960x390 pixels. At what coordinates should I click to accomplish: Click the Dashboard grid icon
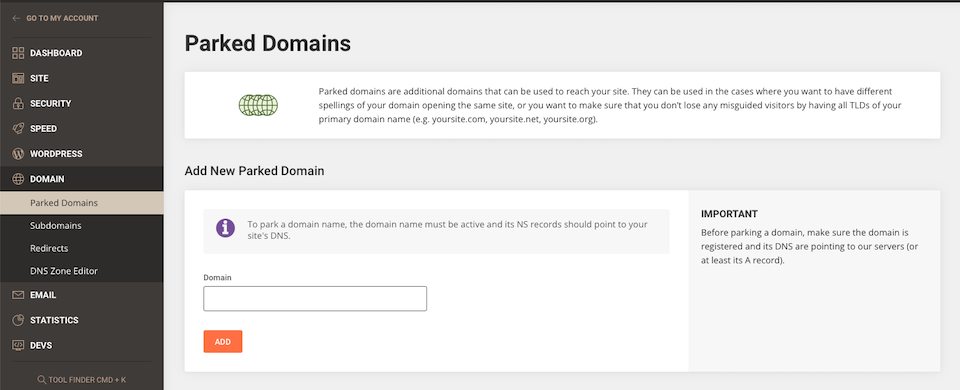(18, 53)
